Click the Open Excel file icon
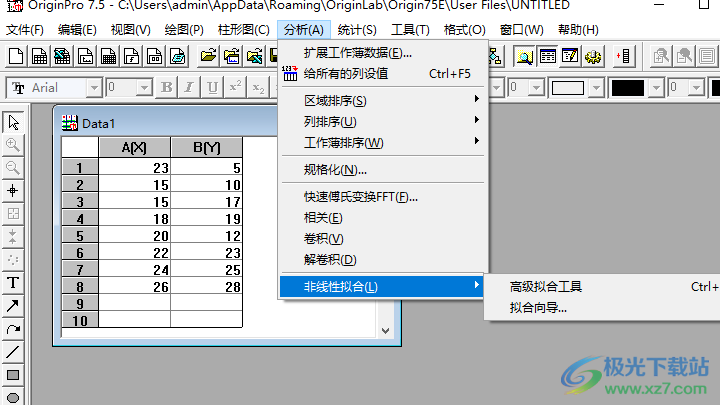 coord(254,56)
